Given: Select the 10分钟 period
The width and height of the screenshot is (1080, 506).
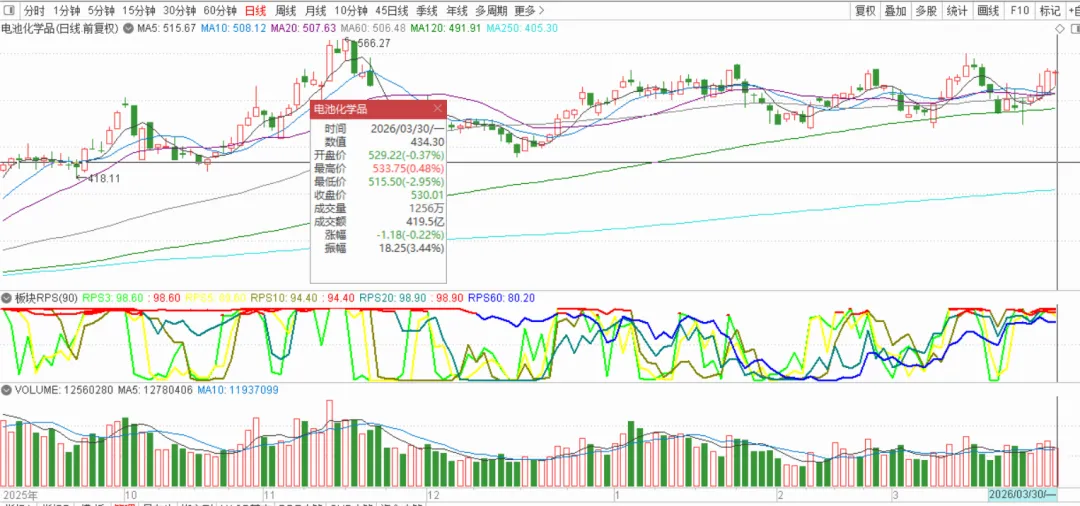Looking at the screenshot, I should (x=351, y=11).
